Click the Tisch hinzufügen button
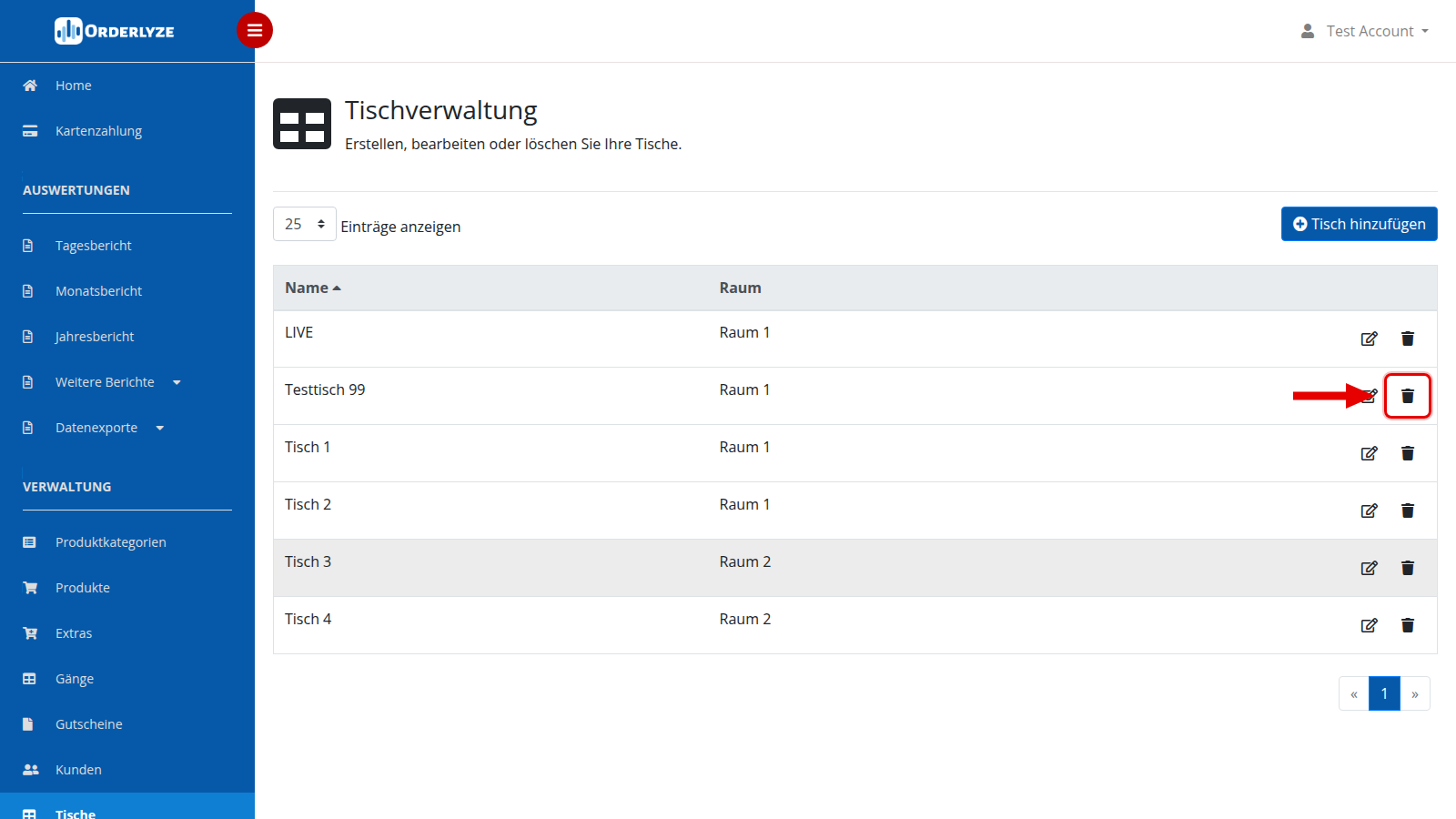The image size is (1456, 819). pos(1359,224)
